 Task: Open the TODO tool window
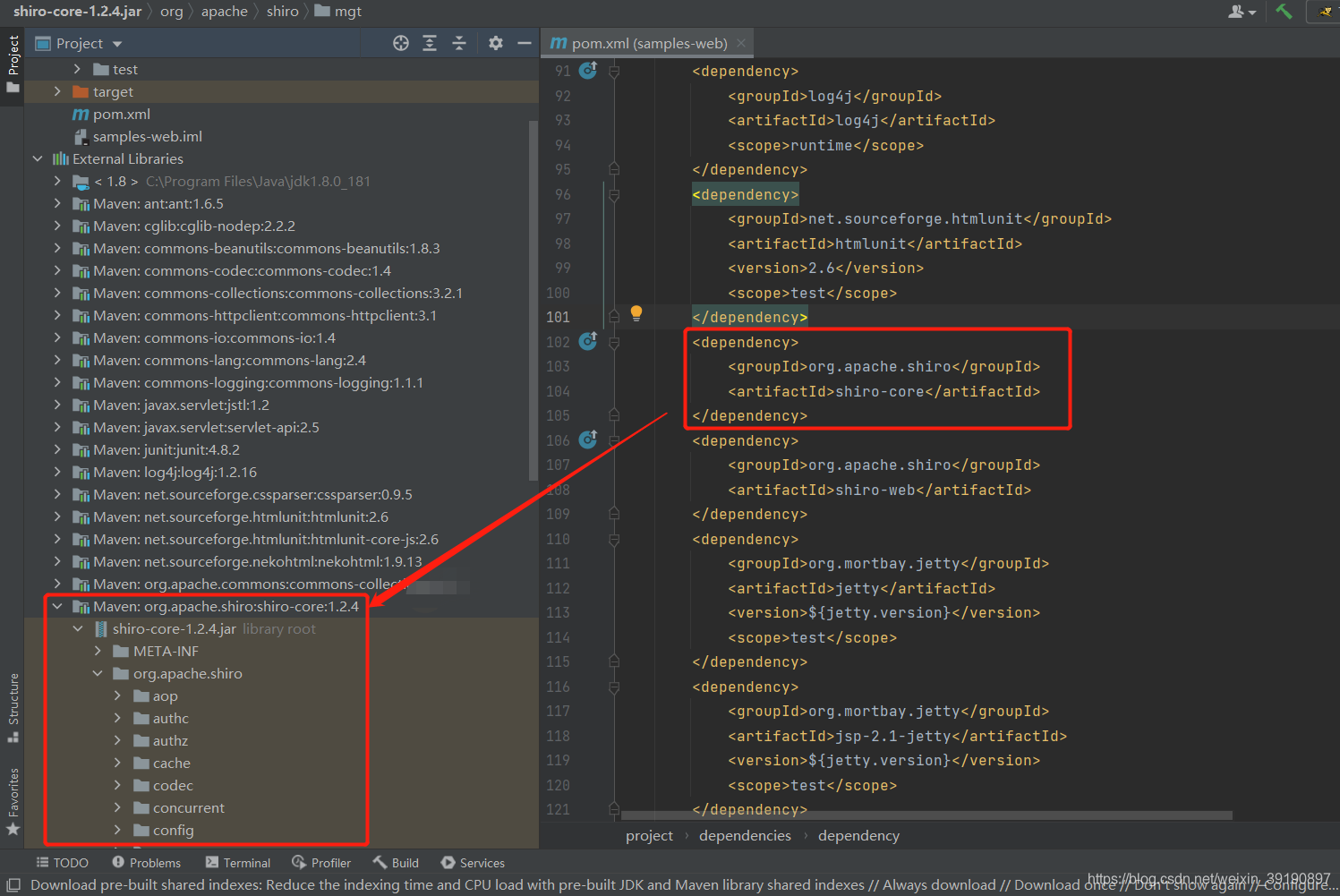tap(62, 863)
